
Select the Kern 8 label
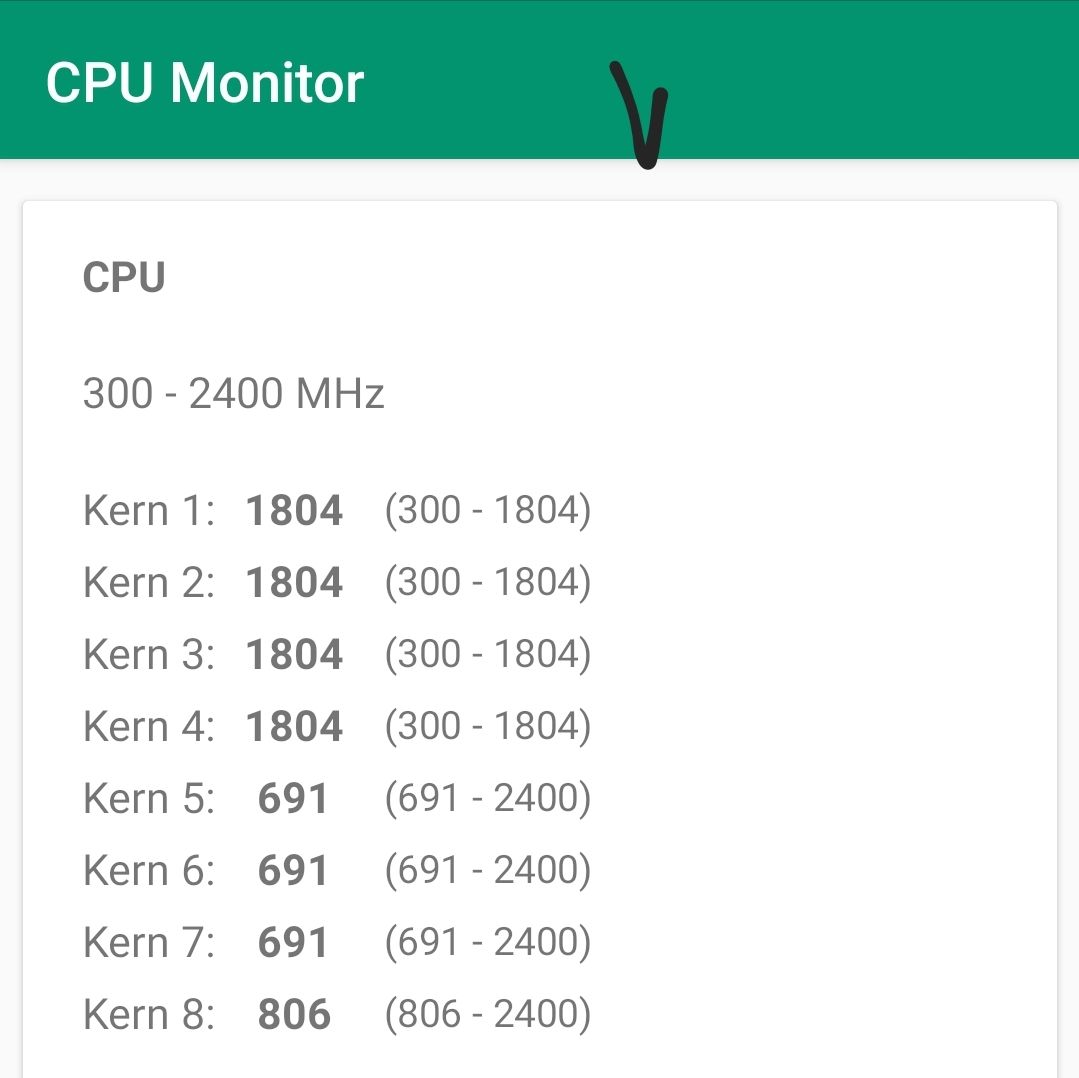149,1015
